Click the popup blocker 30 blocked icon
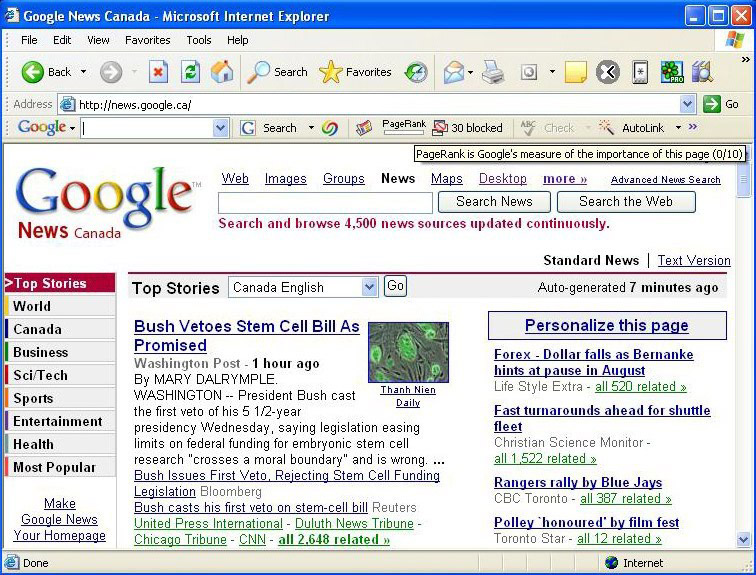Screen dimensions: 756x575 point(440,128)
